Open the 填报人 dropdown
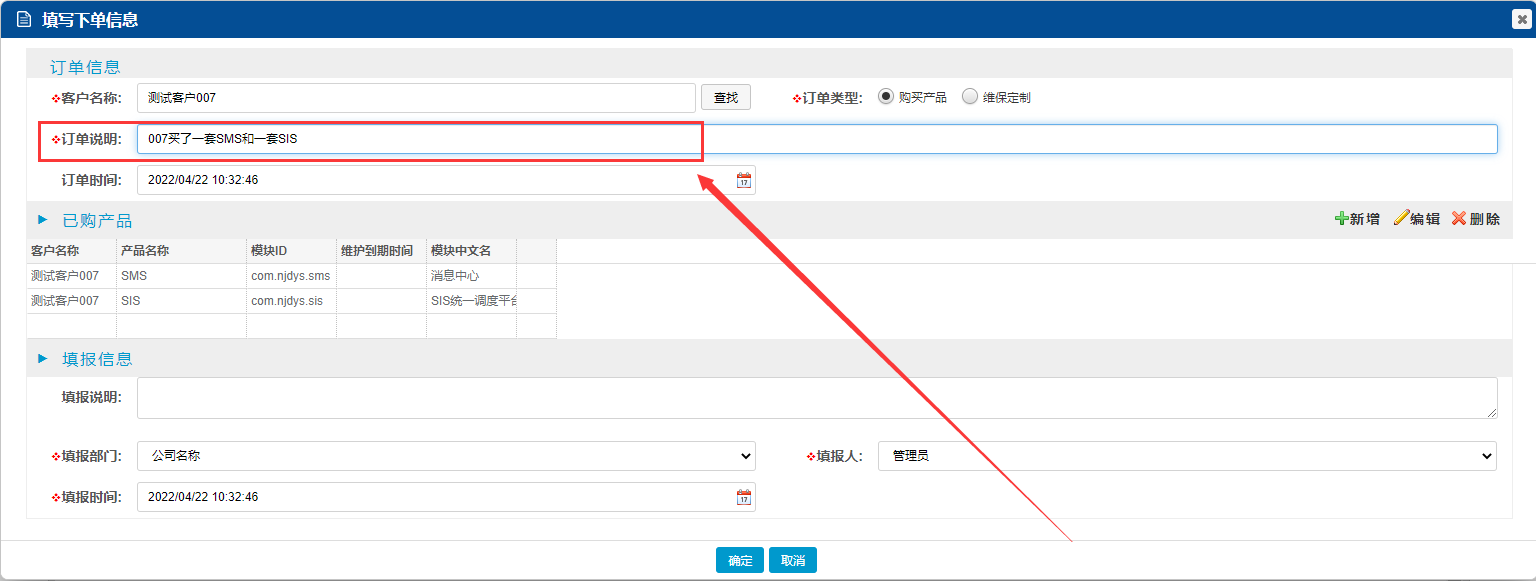 tap(1186, 456)
